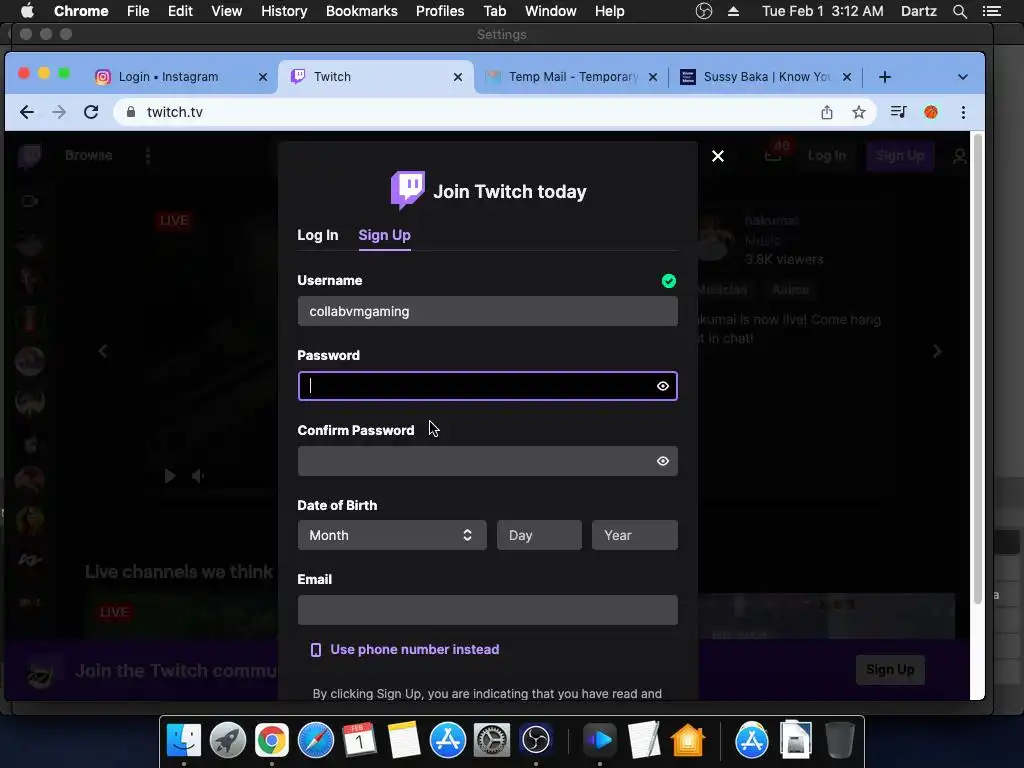Click the Twitch logo in dialog header
Screen dimensions: 1024x768
(408, 190)
